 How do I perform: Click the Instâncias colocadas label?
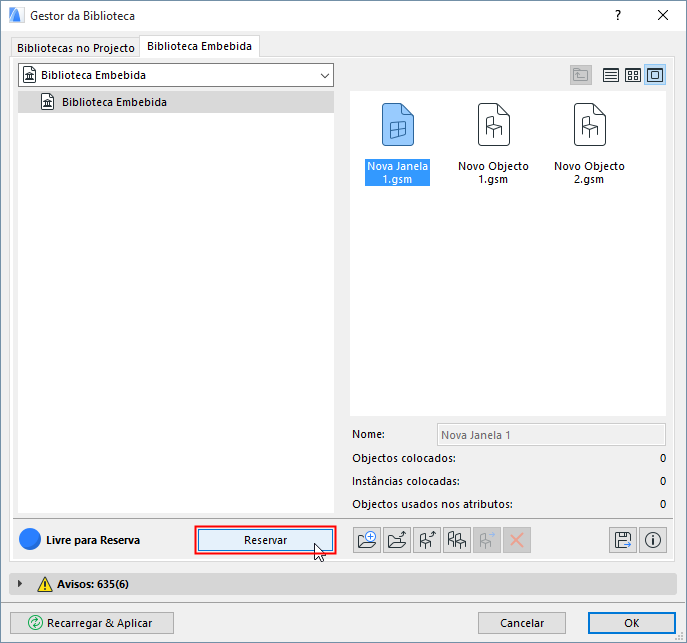coord(406,481)
